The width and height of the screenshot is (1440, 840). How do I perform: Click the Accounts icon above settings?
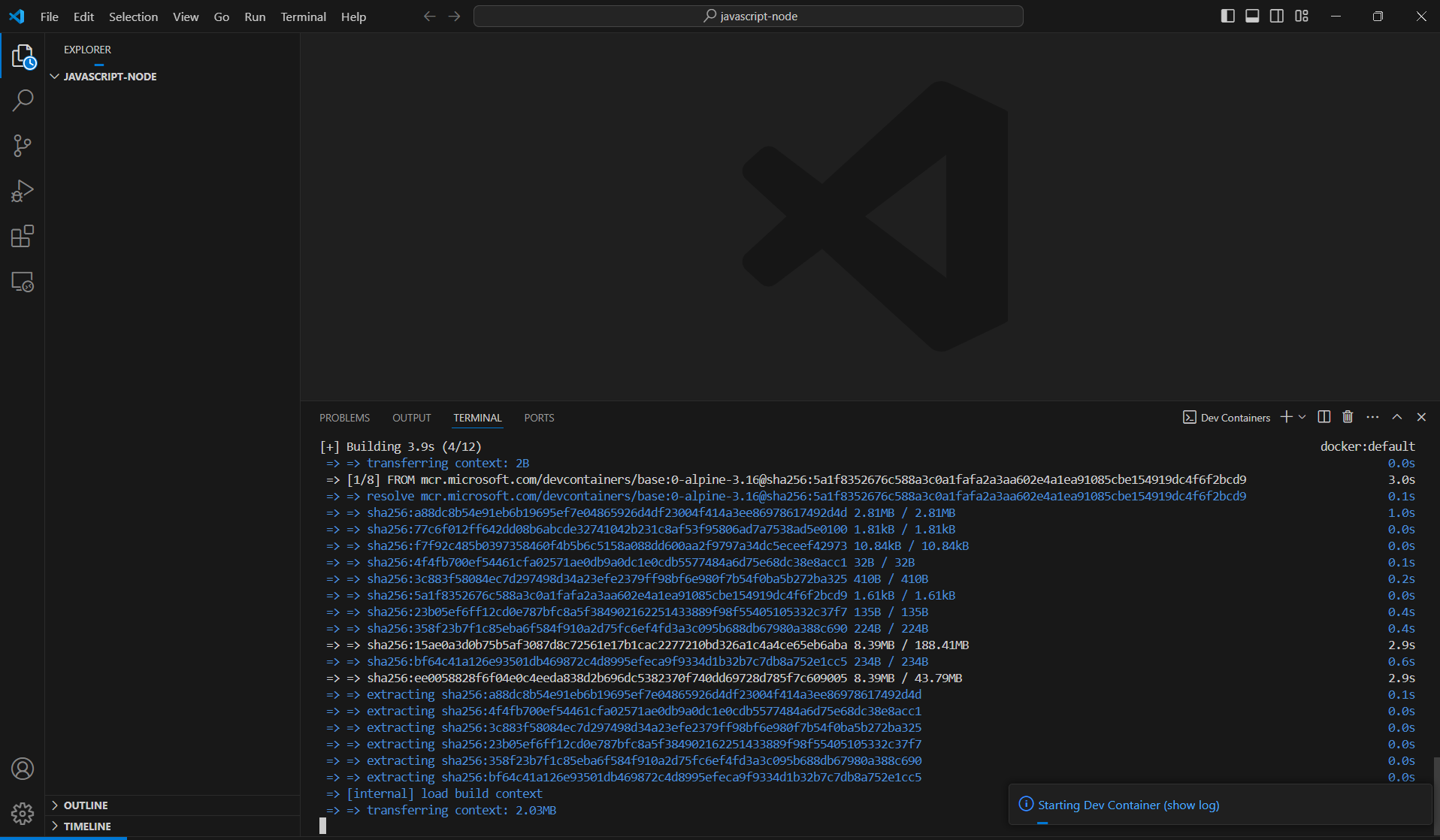pos(23,769)
